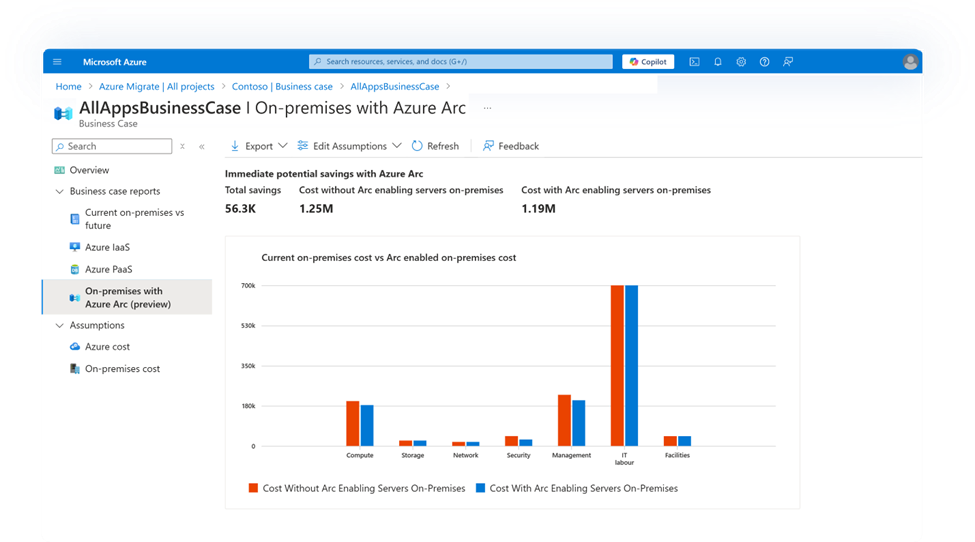Click the Security axis label

click(519, 456)
